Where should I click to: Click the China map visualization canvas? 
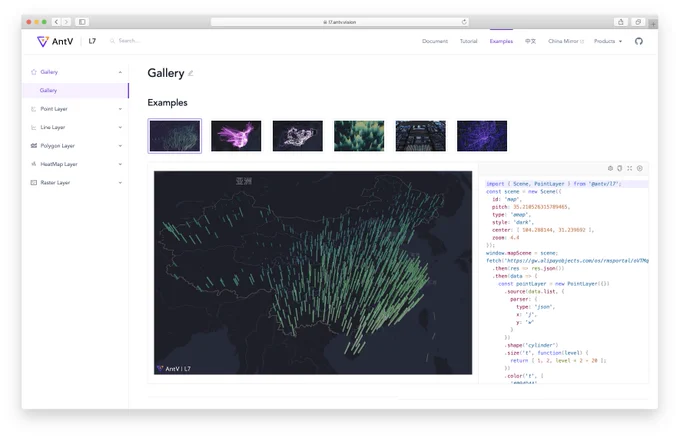[313, 272]
